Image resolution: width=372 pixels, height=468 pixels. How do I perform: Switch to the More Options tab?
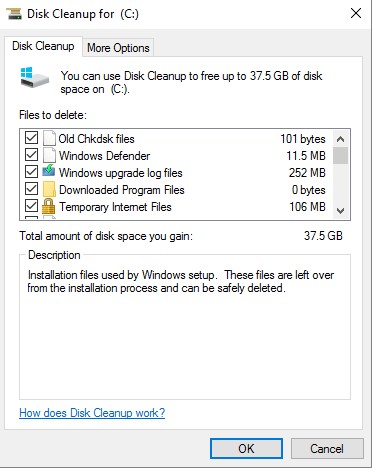[118, 48]
